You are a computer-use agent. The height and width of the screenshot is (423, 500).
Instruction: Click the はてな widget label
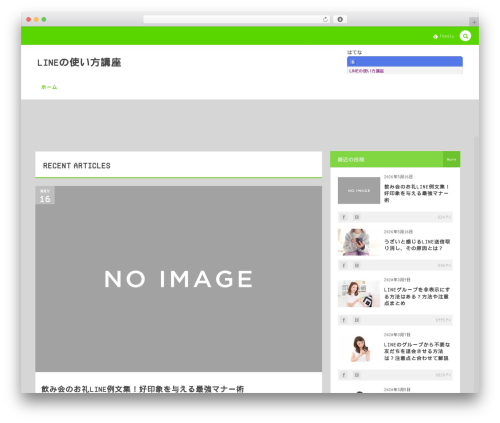(x=354, y=52)
